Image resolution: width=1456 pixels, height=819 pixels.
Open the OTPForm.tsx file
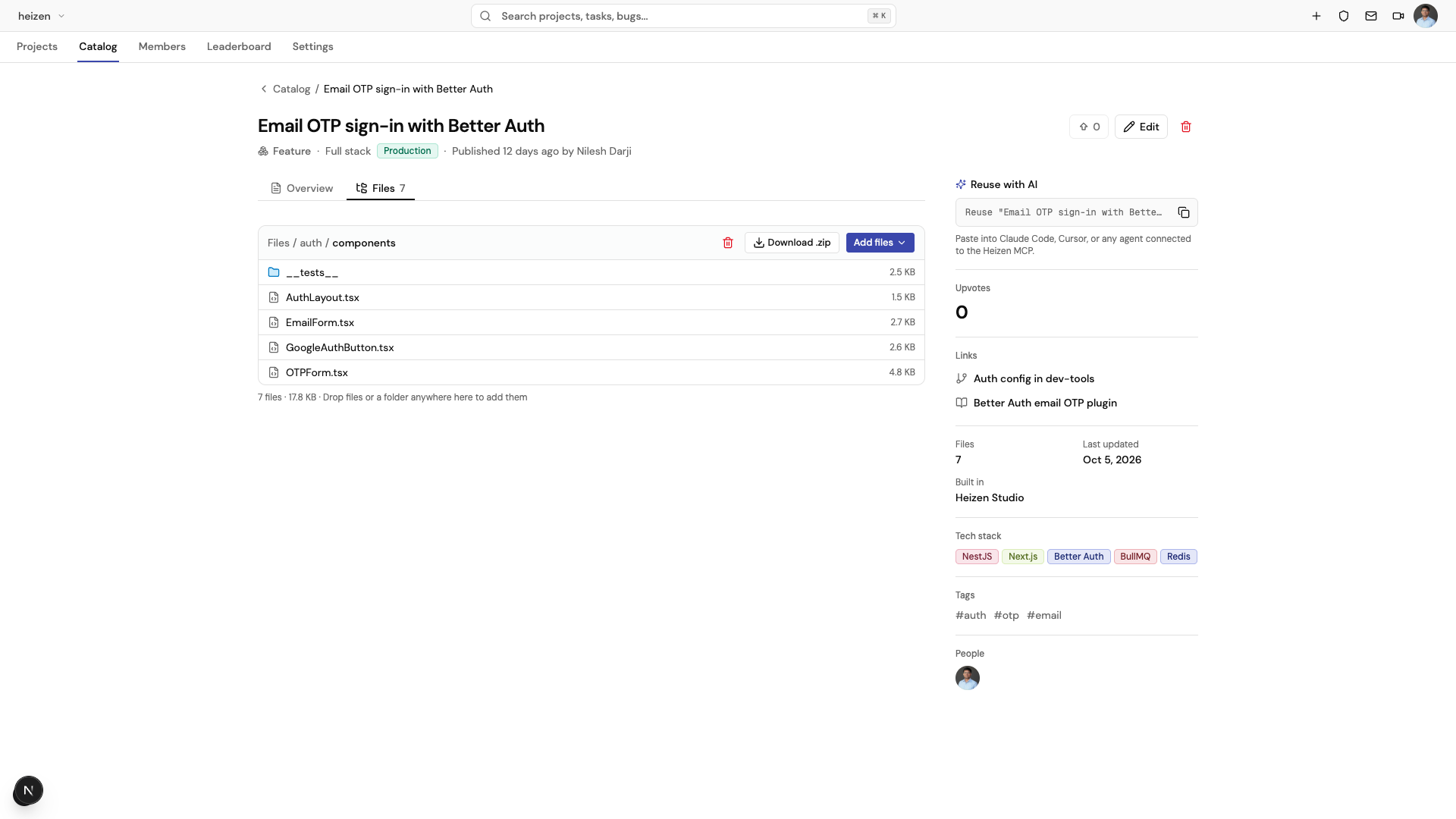[x=591, y=372]
